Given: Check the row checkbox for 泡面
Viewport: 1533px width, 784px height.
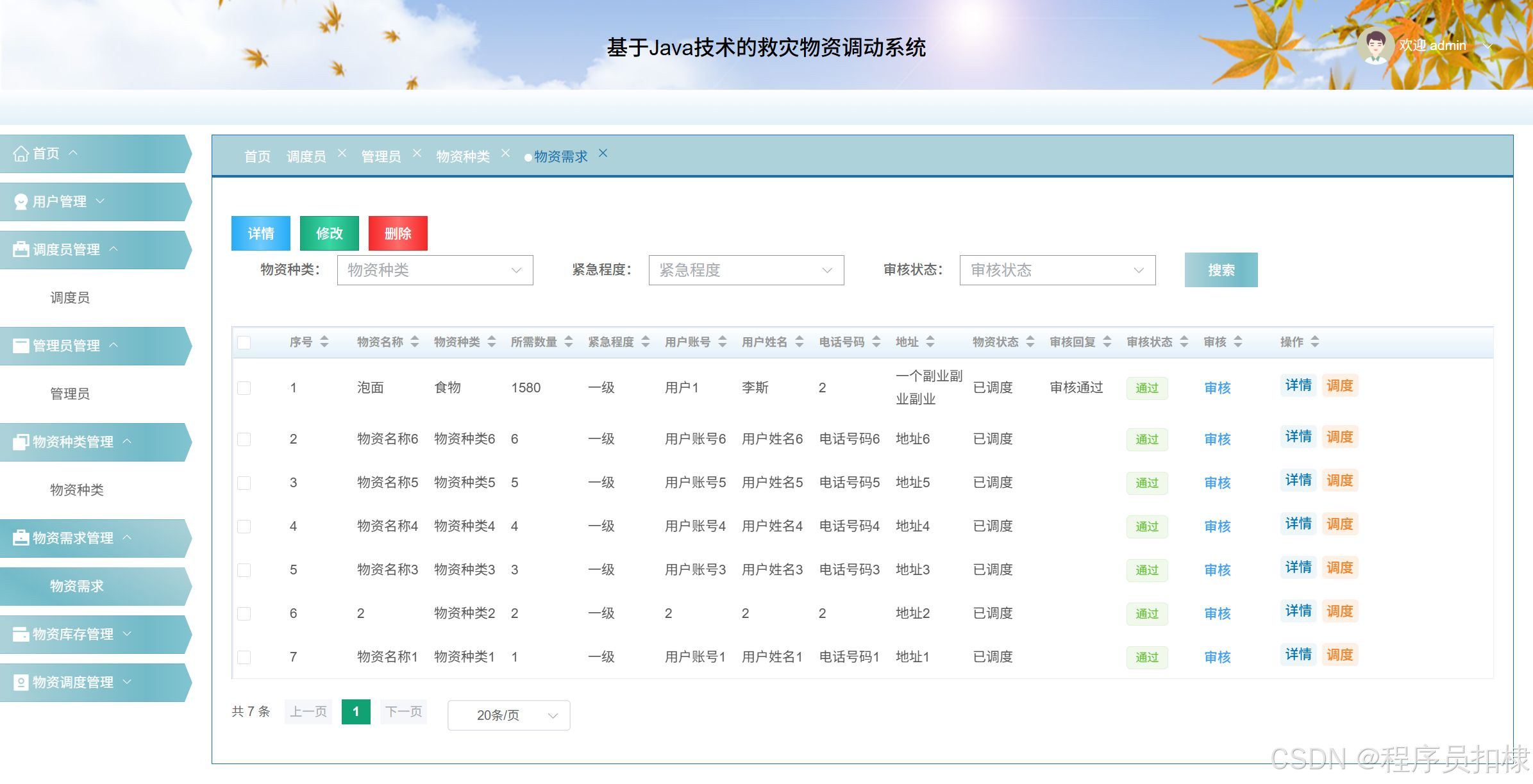Looking at the screenshot, I should pos(244,388).
